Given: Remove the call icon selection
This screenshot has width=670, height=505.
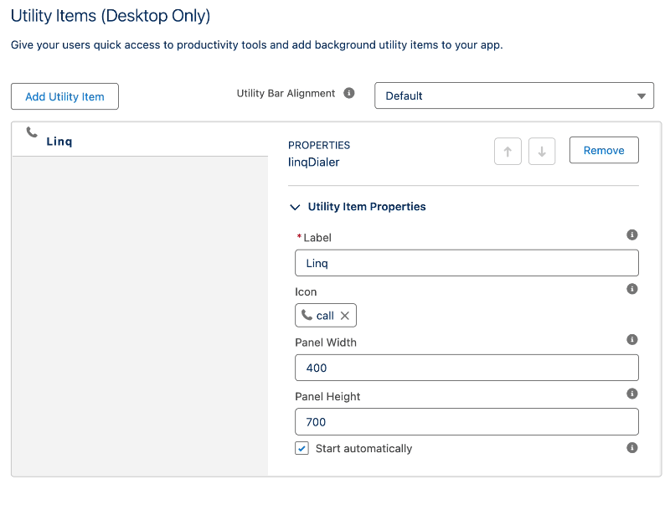Looking at the screenshot, I should pyautogui.click(x=345, y=316).
